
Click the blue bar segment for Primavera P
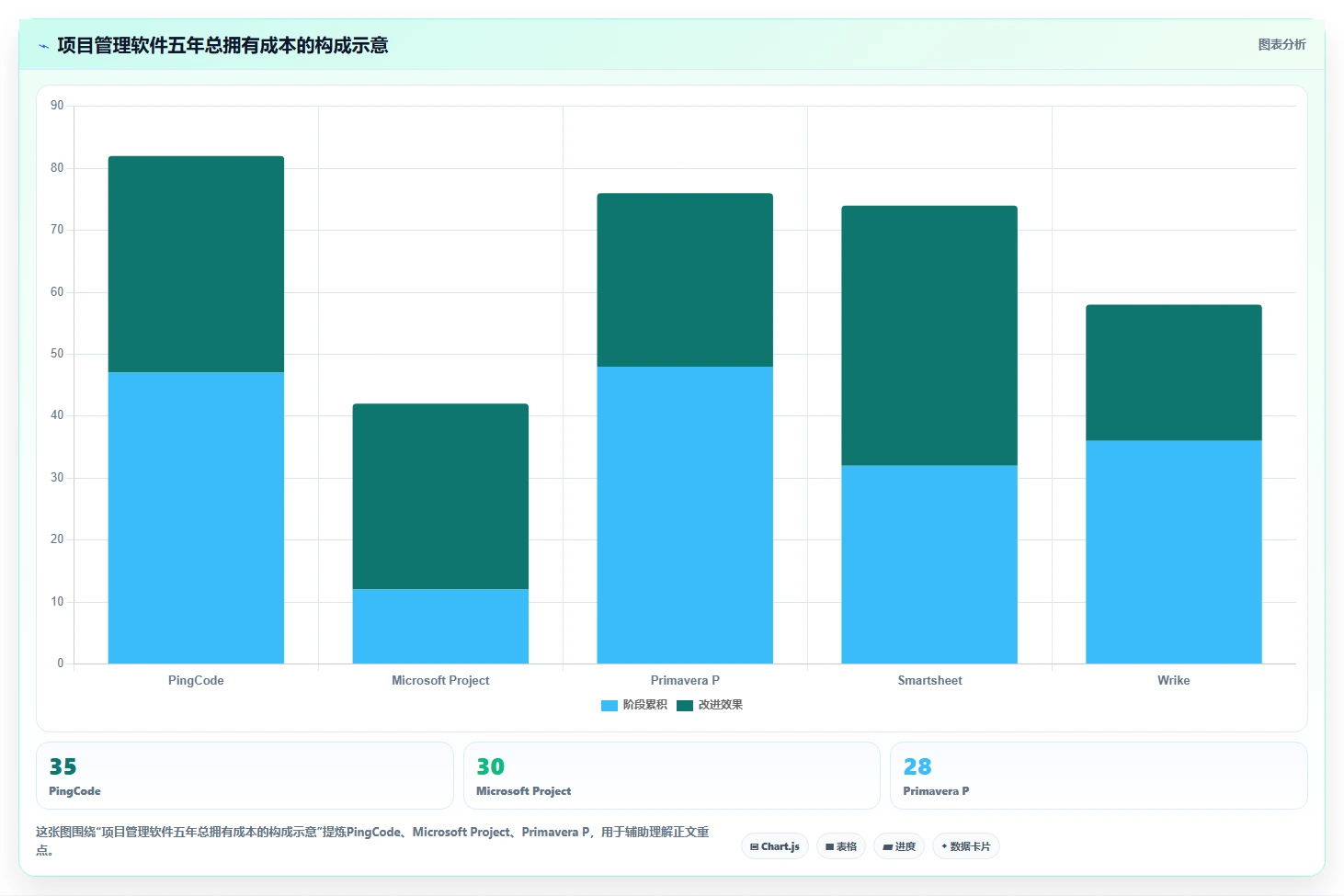[685, 515]
